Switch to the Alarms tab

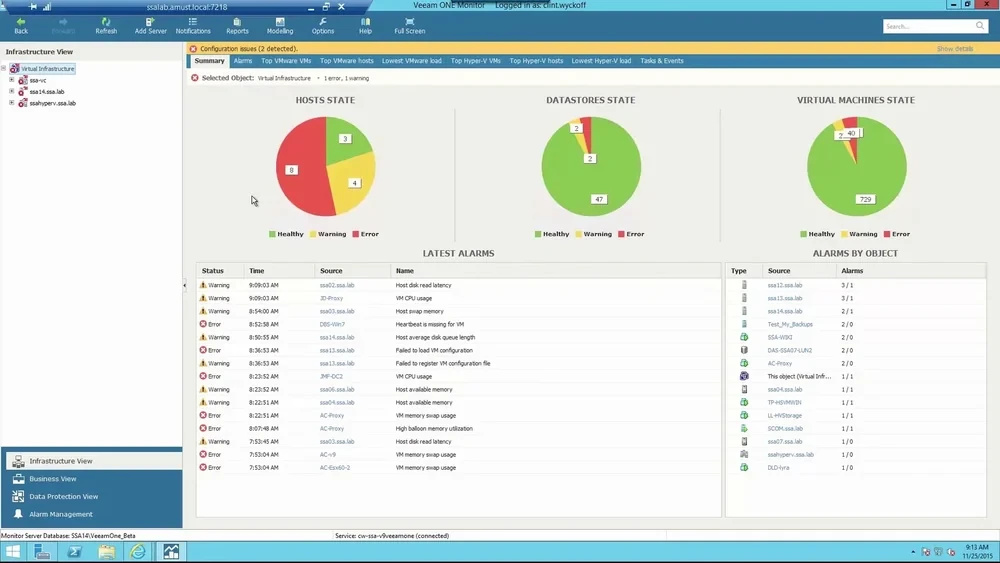242,61
